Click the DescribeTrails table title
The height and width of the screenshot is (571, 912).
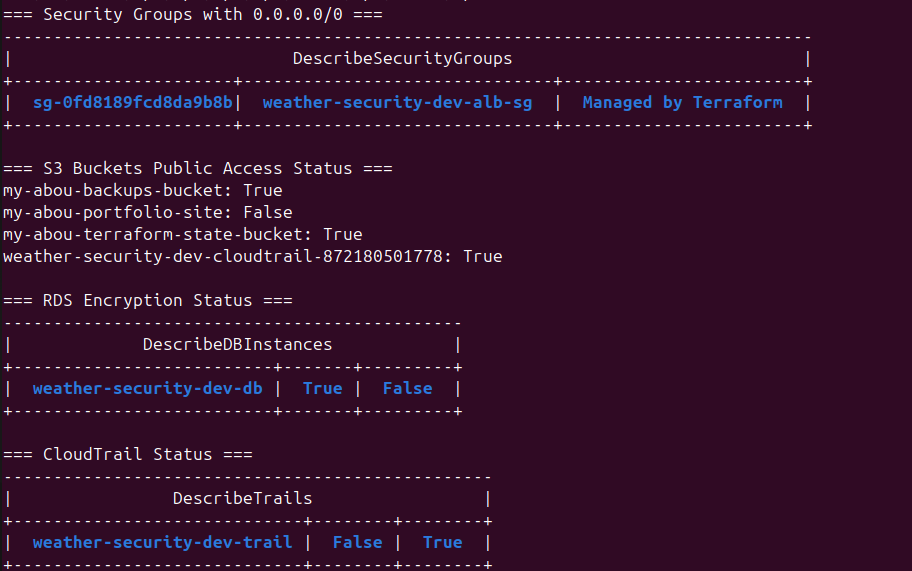coord(243,499)
